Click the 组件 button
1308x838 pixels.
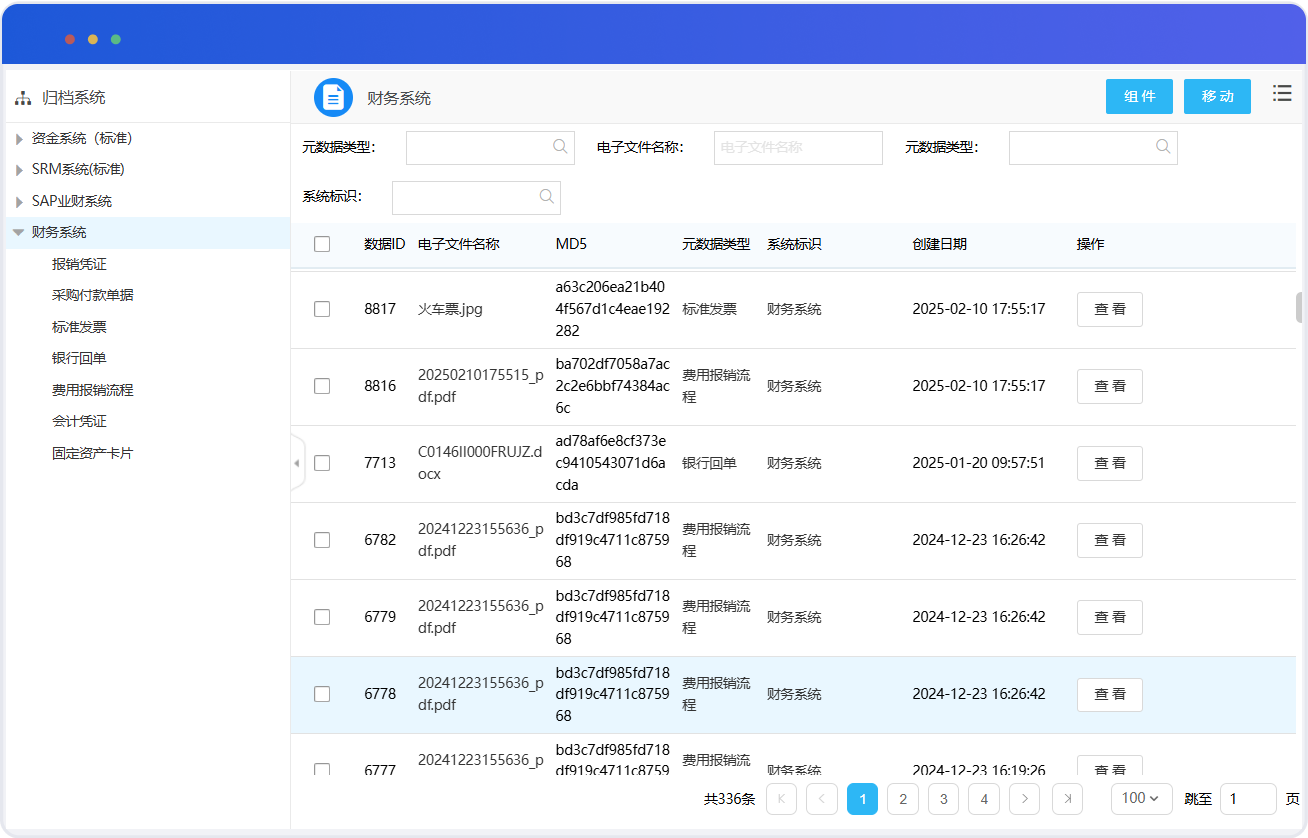point(1139,96)
